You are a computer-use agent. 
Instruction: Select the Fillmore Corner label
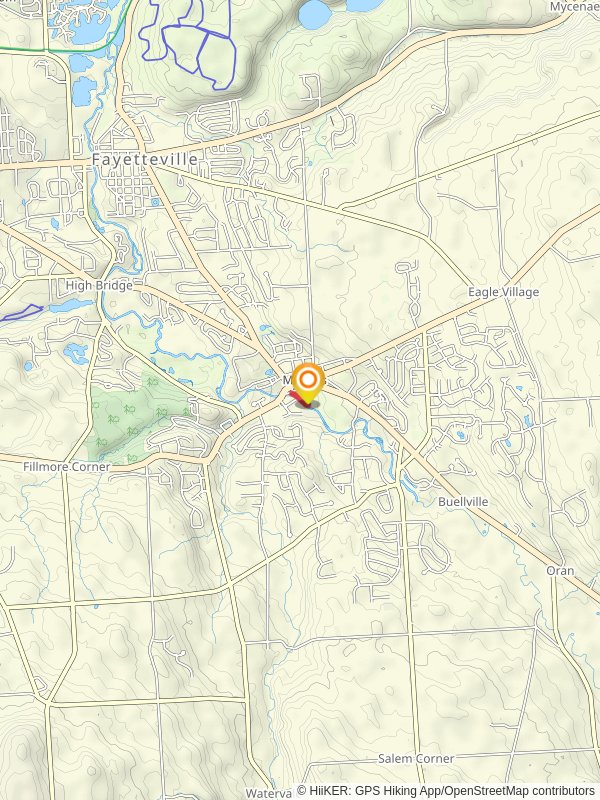(67, 467)
